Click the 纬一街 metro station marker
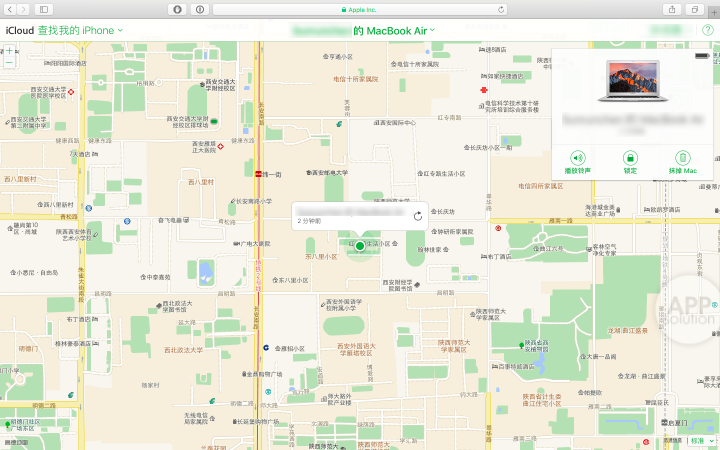The height and width of the screenshot is (450, 720). 259,174
